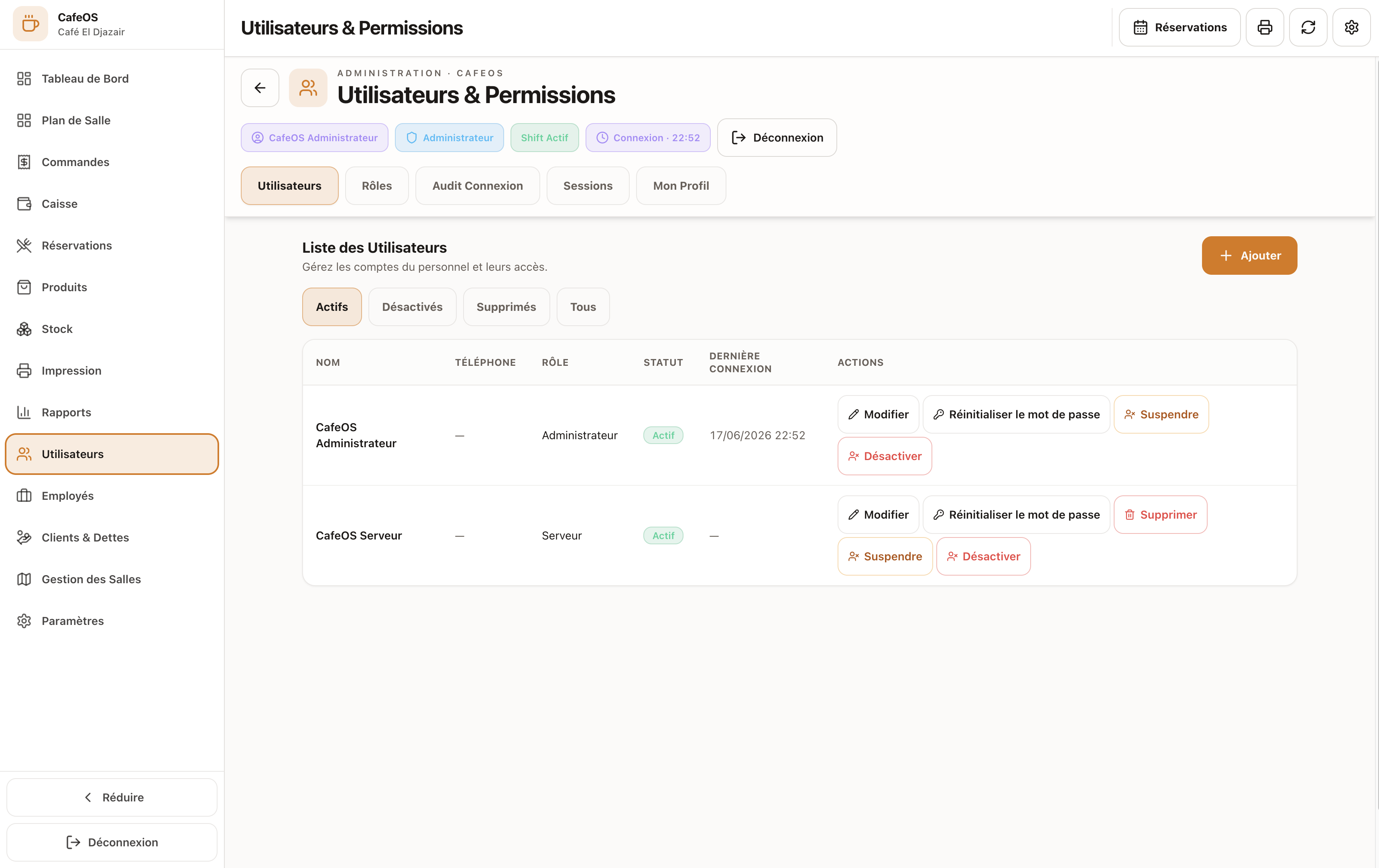
Task: Modifier the CafeOS Serveur user
Action: (x=879, y=515)
